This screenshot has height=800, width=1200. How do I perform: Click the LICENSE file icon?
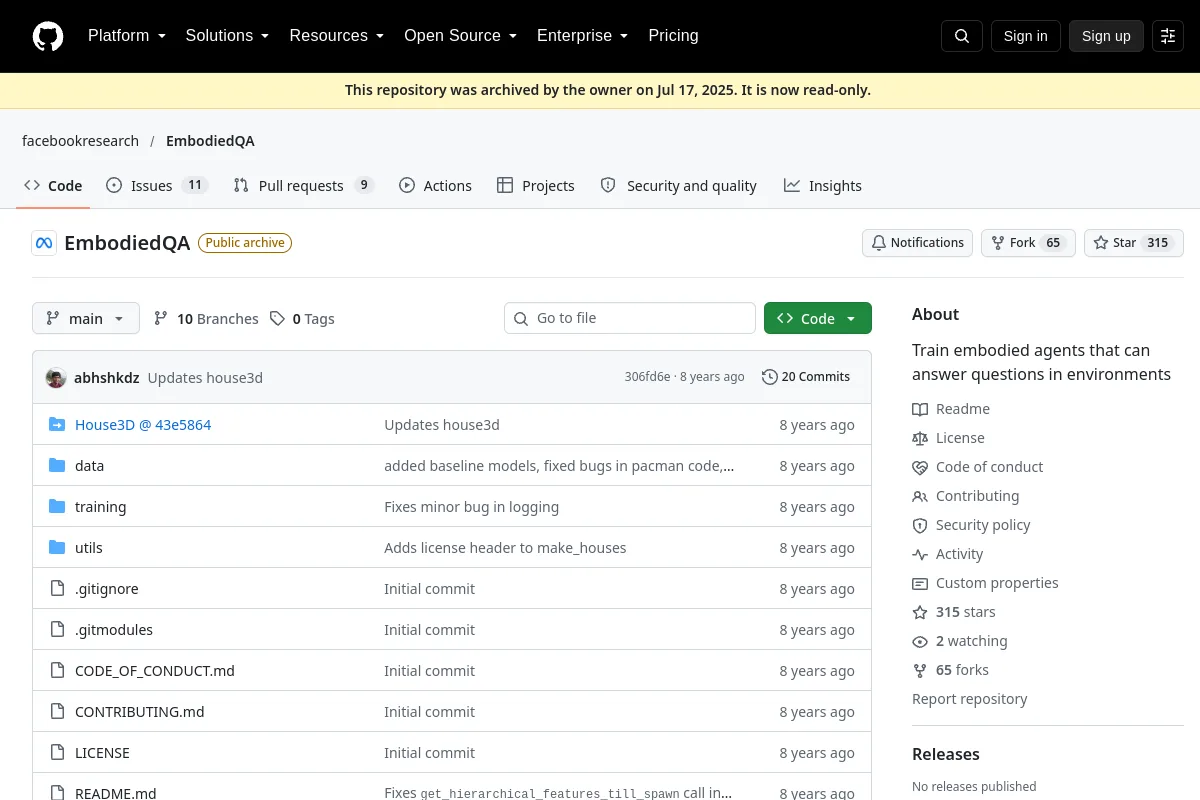click(x=57, y=753)
